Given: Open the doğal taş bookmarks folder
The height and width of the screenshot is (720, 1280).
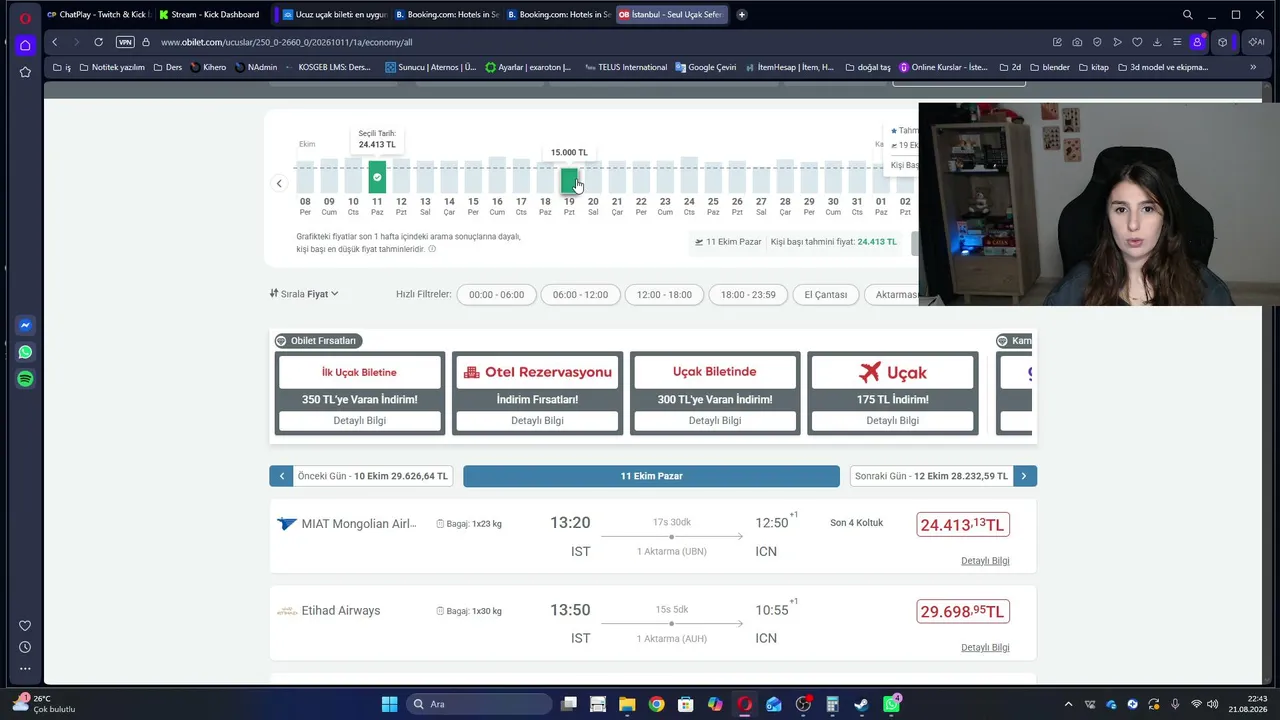Looking at the screenshot, I should [867, 67].
